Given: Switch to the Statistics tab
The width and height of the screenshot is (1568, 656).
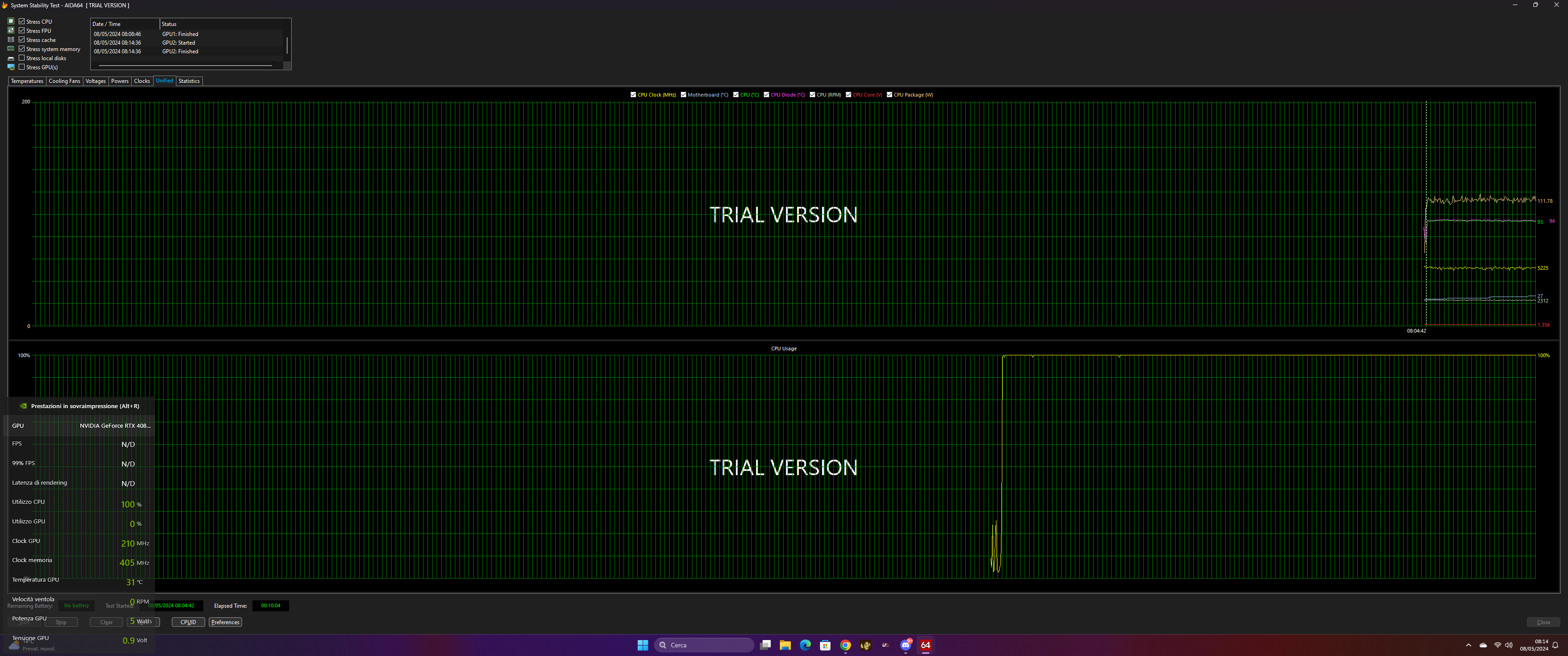Looking at the screenshot, I should point(189,81).
